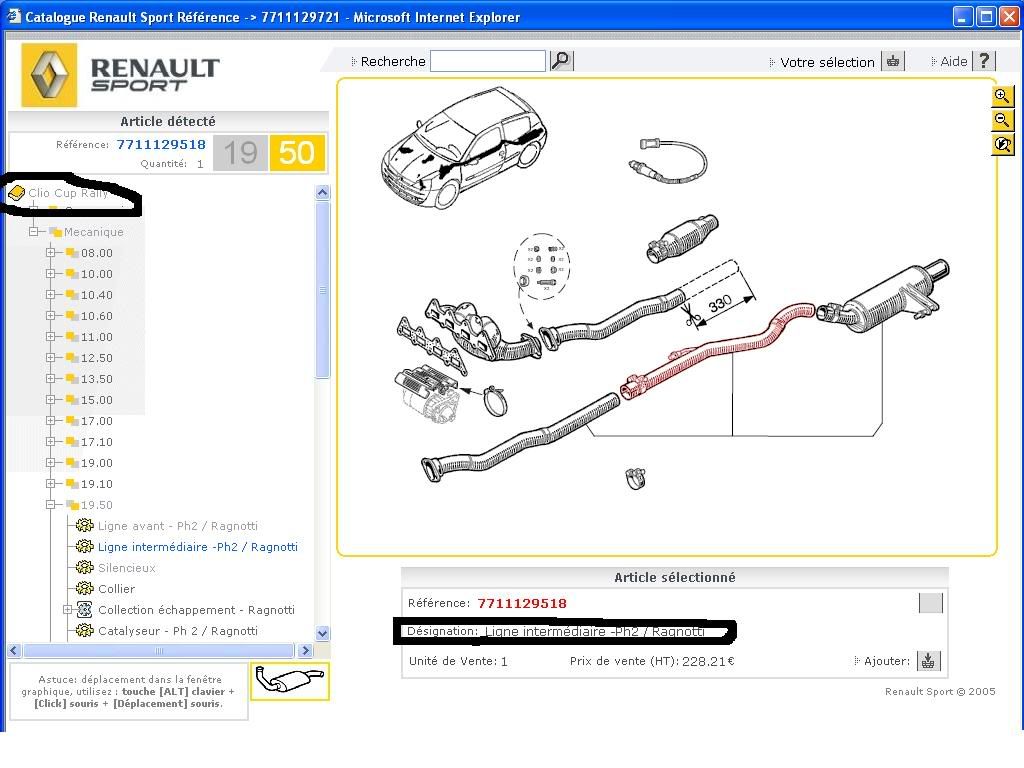The image size is (1024, 768).
Task: Collapse the 19.50 tree node
Action: pos(50,505)
